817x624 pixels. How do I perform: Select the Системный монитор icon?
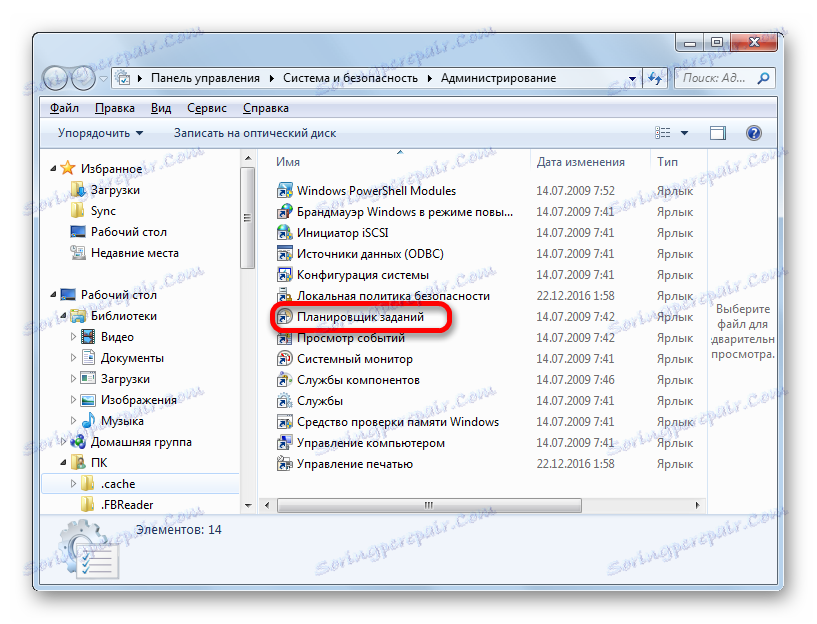click(284, 359)
